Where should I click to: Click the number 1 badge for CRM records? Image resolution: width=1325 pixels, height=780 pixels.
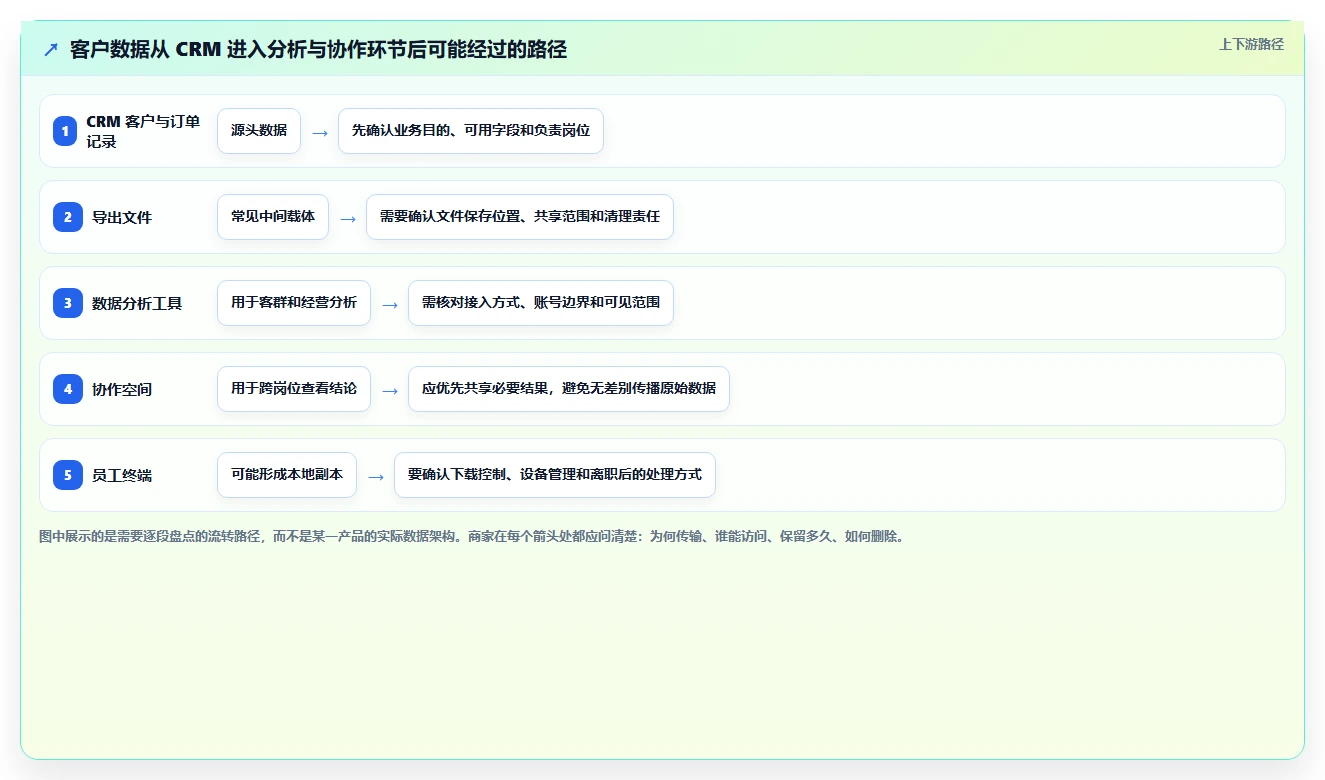pos(65,131)
